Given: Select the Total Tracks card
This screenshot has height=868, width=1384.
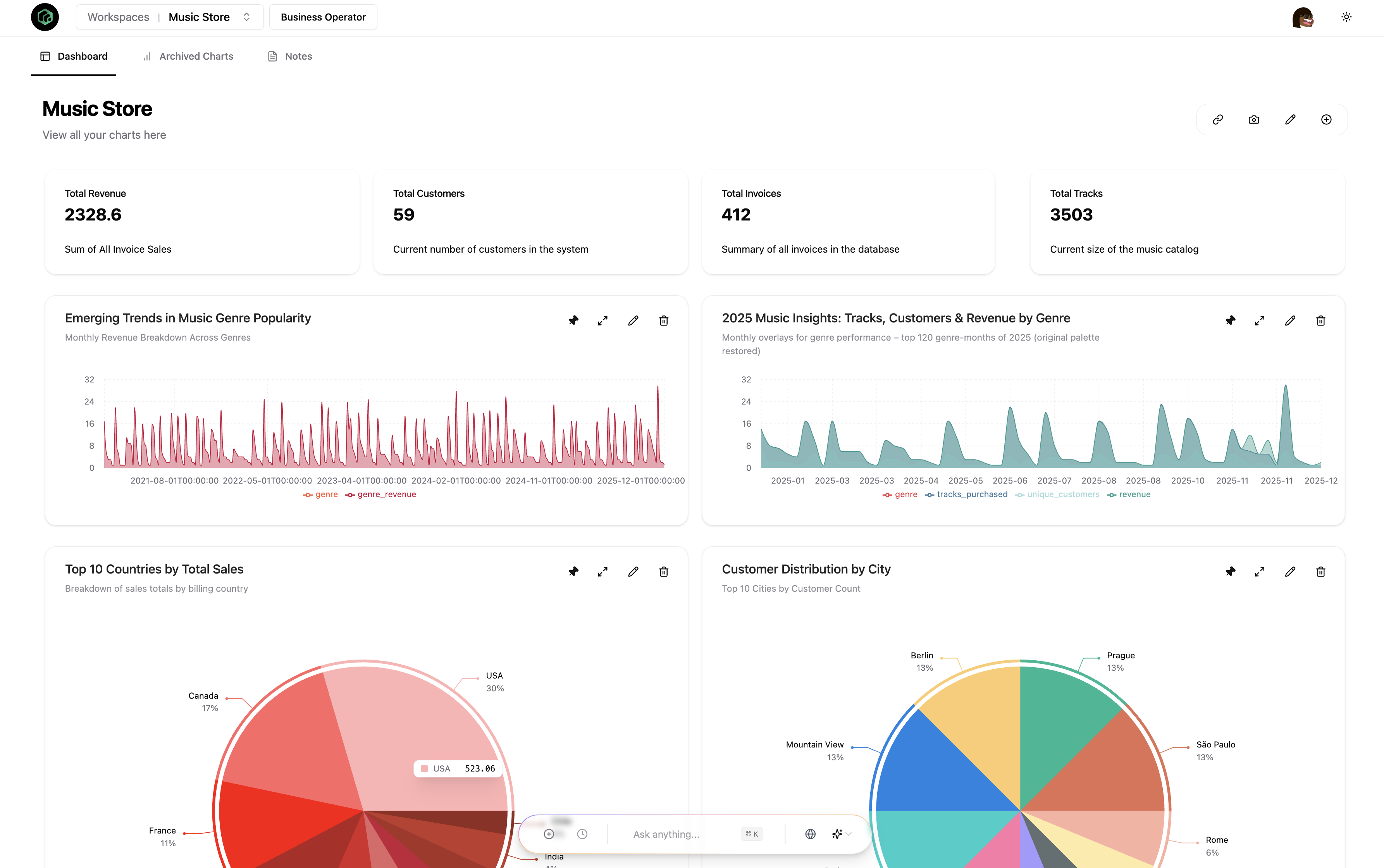Looking at the screenshot, I should (1187, 222).
